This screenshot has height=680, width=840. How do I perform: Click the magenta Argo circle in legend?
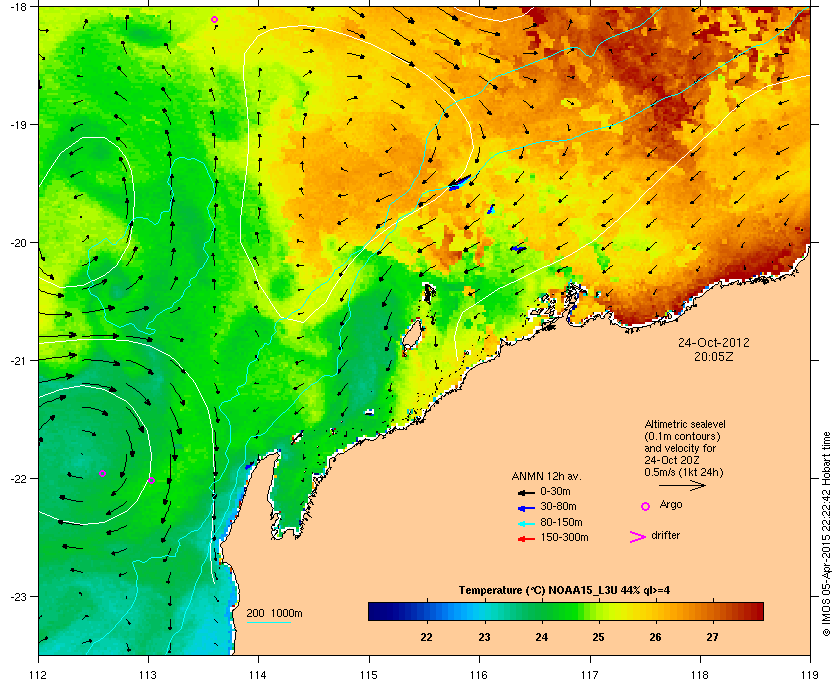point(646,506)
